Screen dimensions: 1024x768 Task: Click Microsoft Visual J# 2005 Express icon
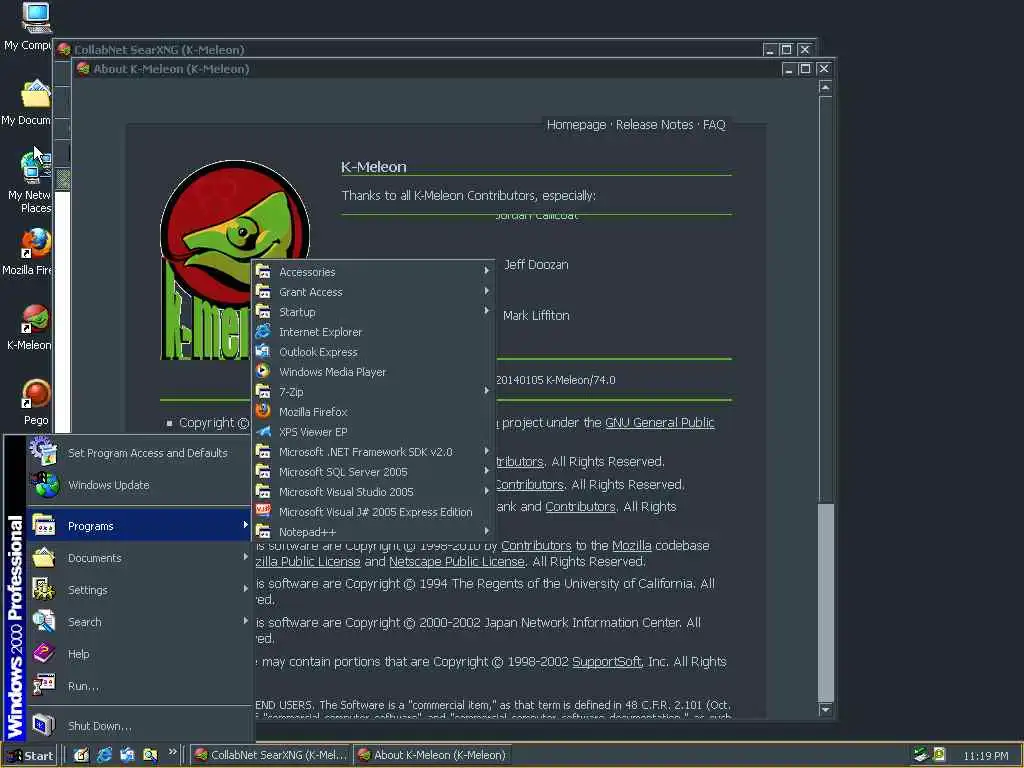tap(263, 511)
